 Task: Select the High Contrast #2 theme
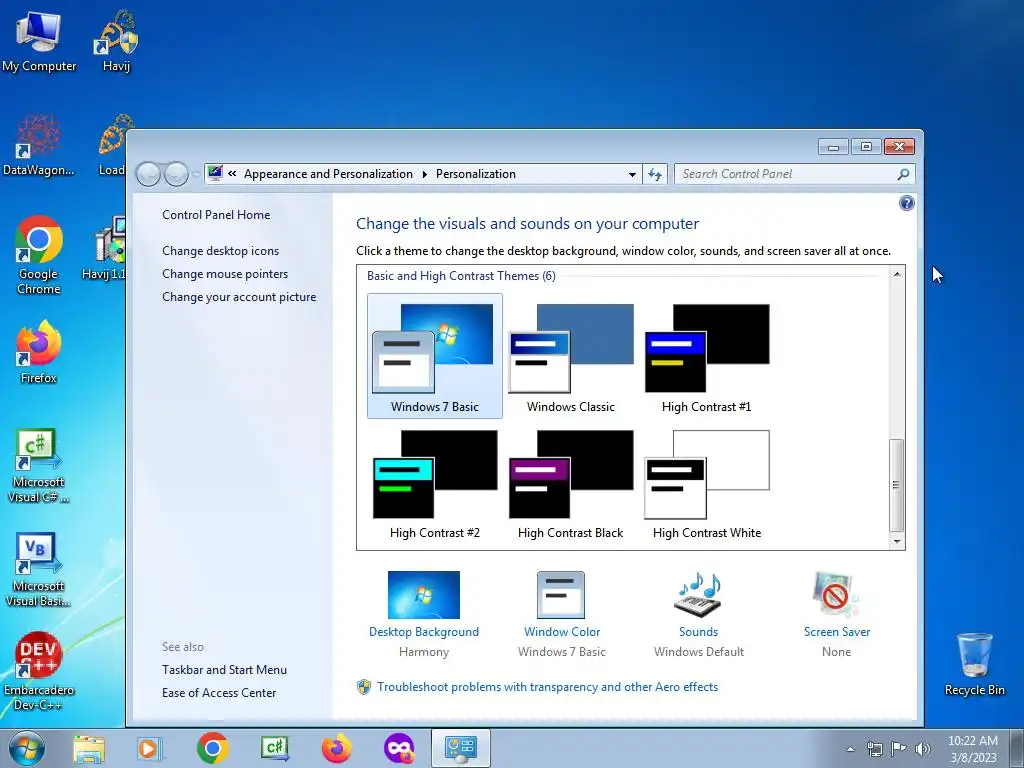click(x=435, y=483)
